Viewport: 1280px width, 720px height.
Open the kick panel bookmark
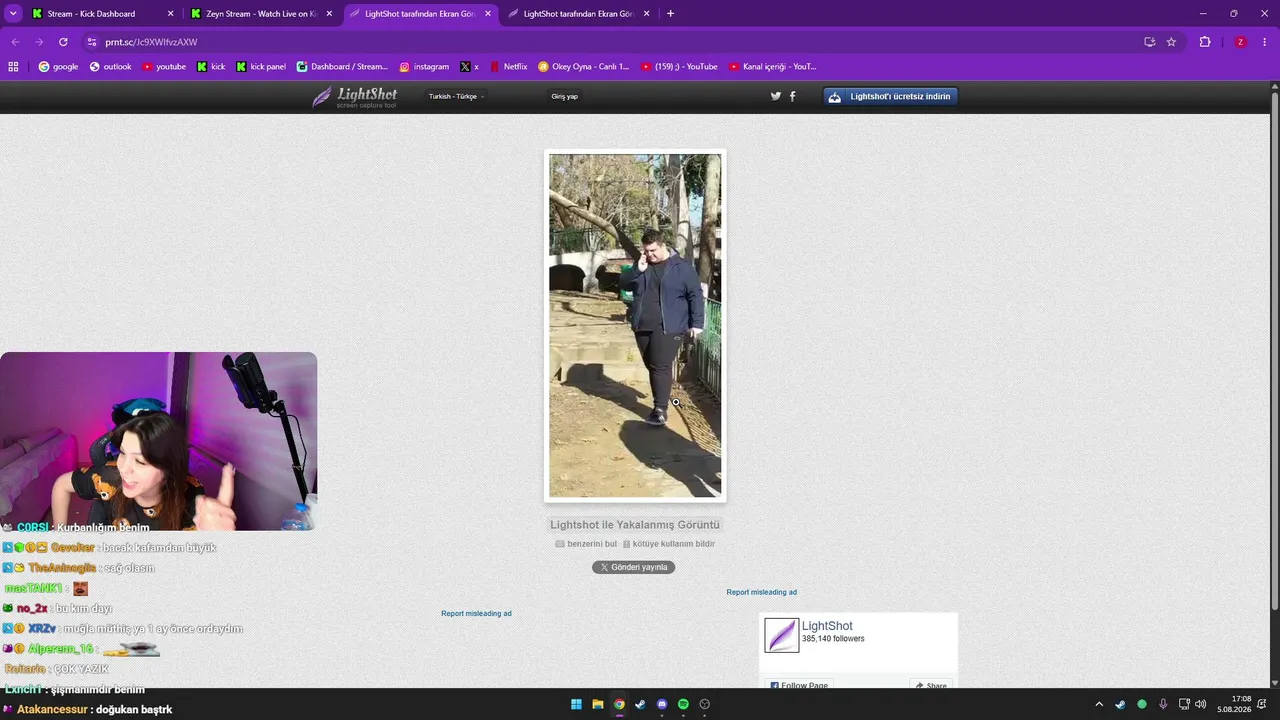click(x=261, y=67)
